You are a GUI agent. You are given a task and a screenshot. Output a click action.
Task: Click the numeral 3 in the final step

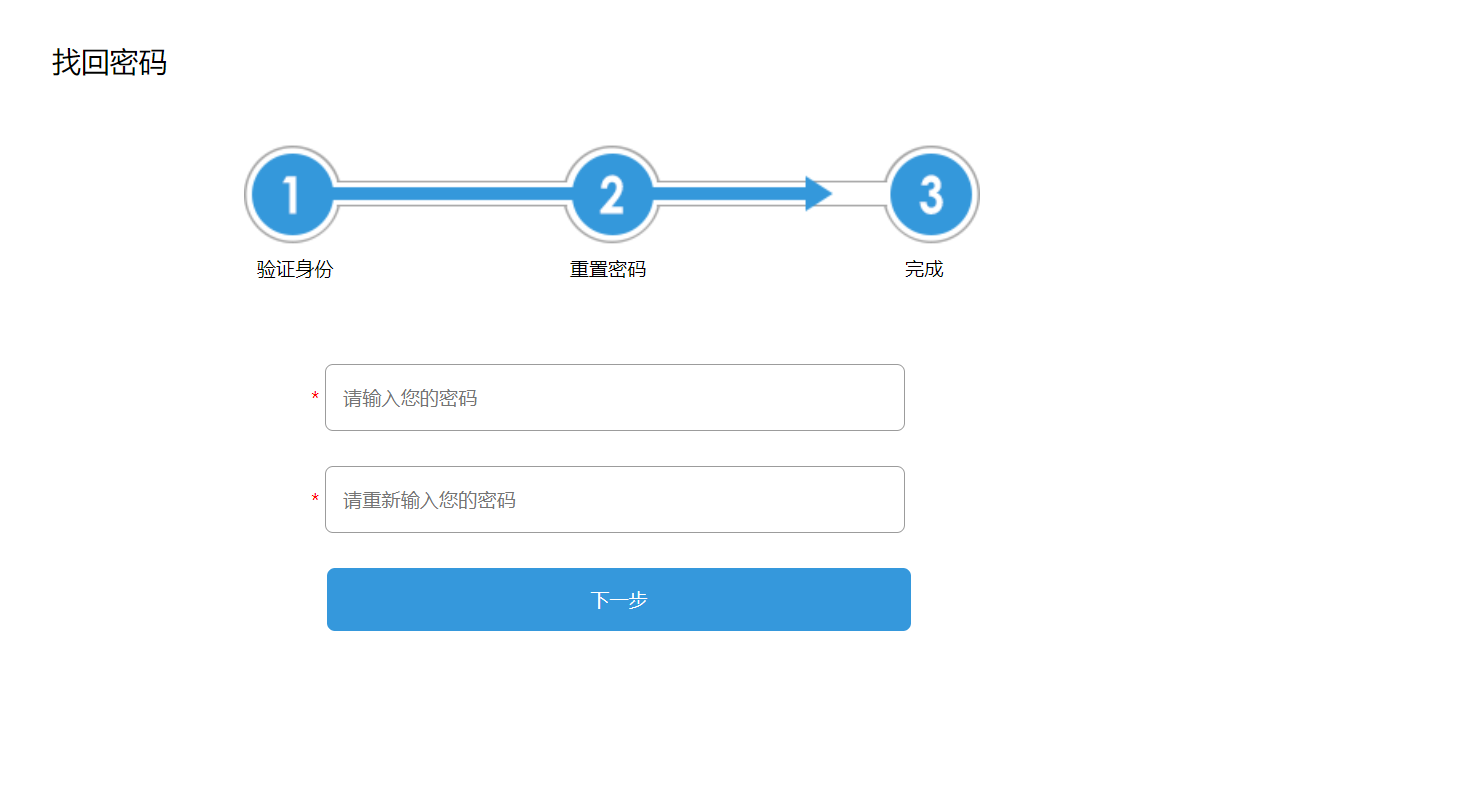931,195
